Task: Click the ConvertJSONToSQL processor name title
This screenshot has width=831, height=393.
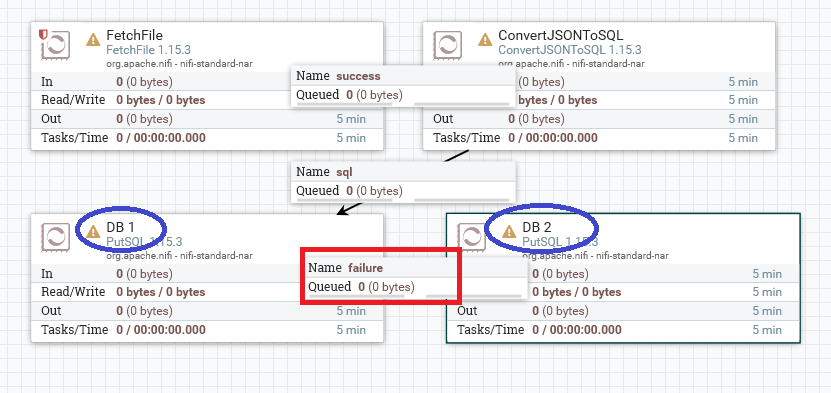Action: pos(561,35)
